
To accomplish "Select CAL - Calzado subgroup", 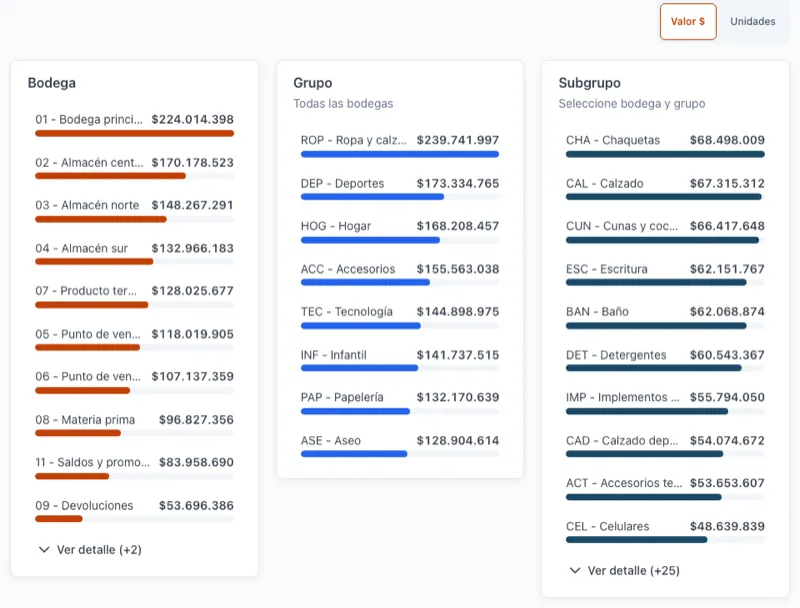I will (x=665, y=189).
